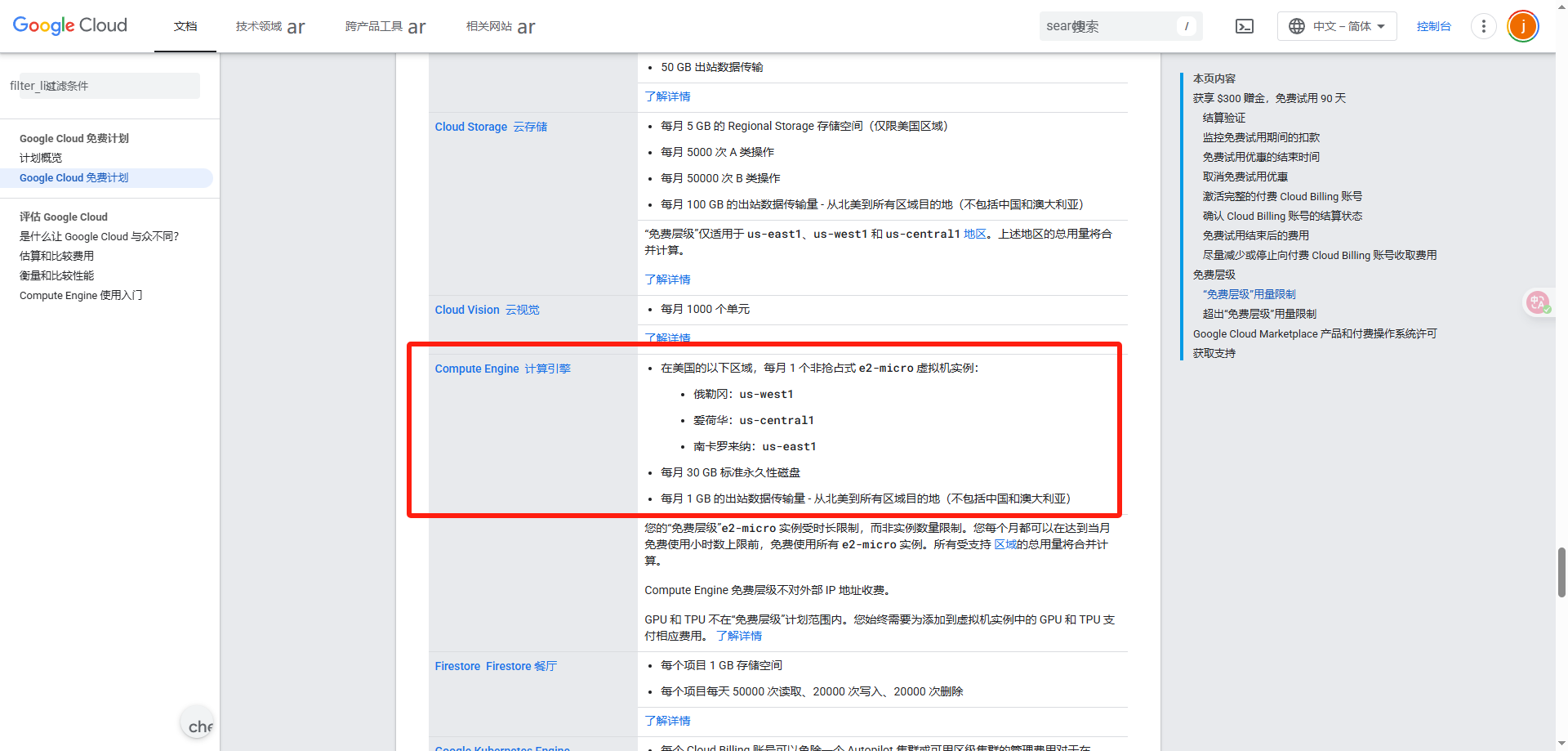
Task: Click text 每月 1000 个单元
Action: pos(705,309)
